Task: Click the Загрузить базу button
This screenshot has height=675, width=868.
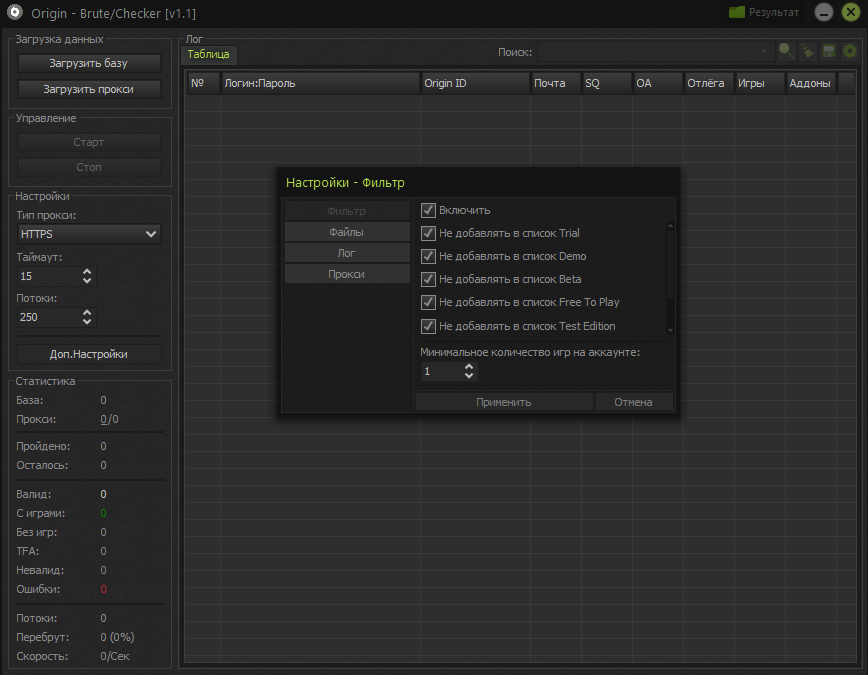Action: click(x=89, y=63)
